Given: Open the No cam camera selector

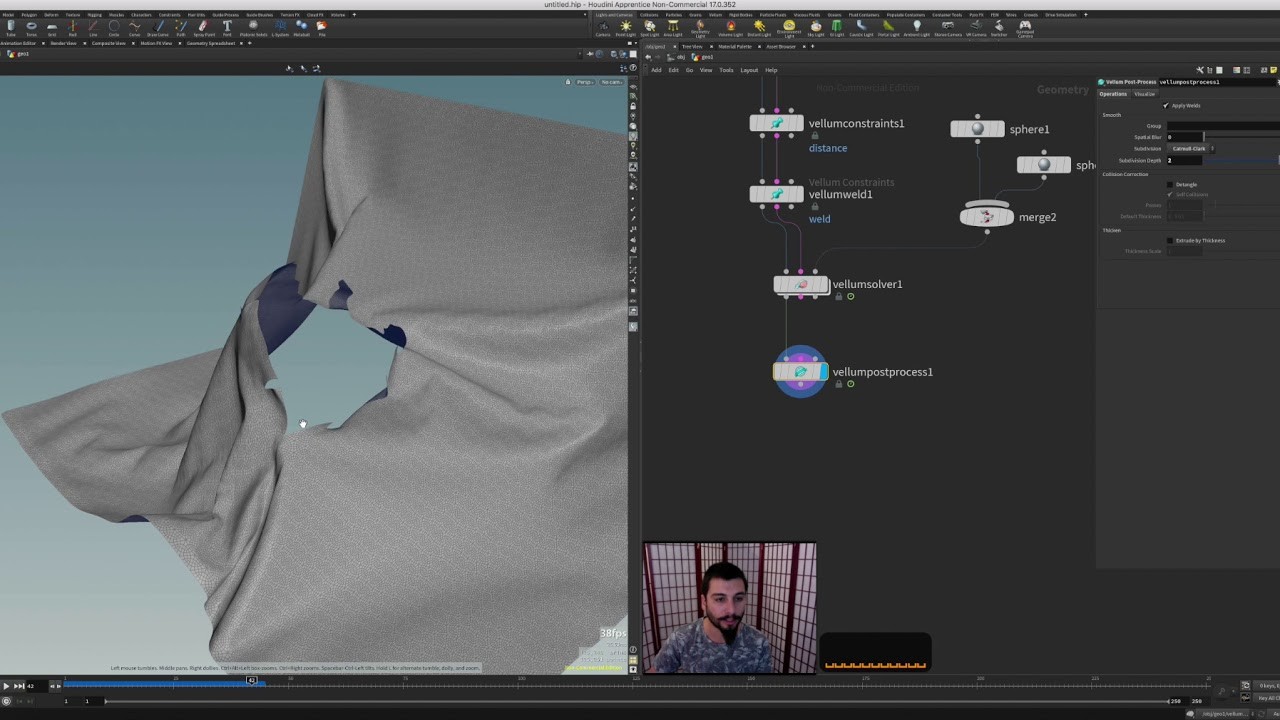Looking at the screenshot, I should [x=612, y=82].
